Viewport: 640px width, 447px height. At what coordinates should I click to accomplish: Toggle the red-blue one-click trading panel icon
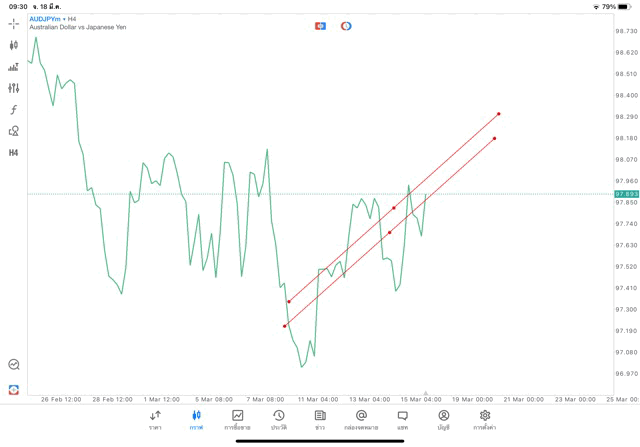(320, 26)
